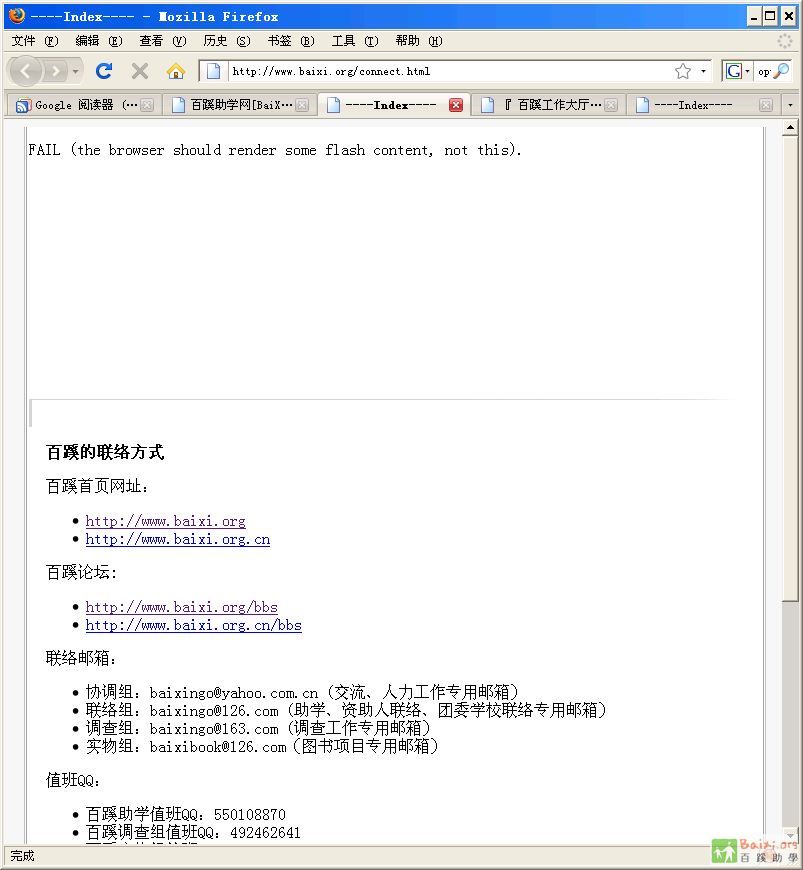Screen dimensions: 803x870
Task: Click the Forward navigation arrow
Action: pos(55,71)
